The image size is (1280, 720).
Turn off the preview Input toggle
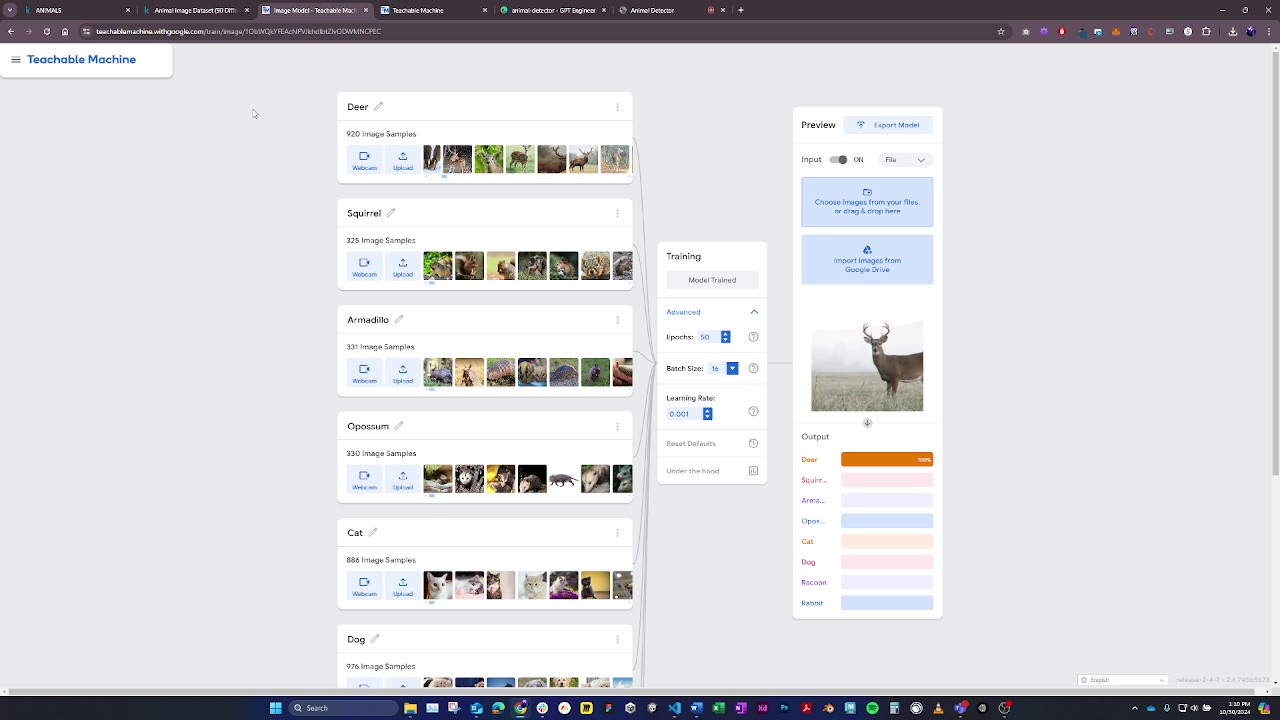click(839, 160)
